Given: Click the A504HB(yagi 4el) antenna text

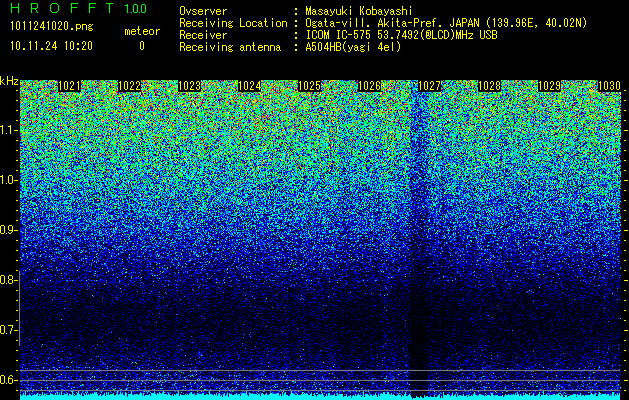Looking at the screenshot, I should click(x=353, y=47).
